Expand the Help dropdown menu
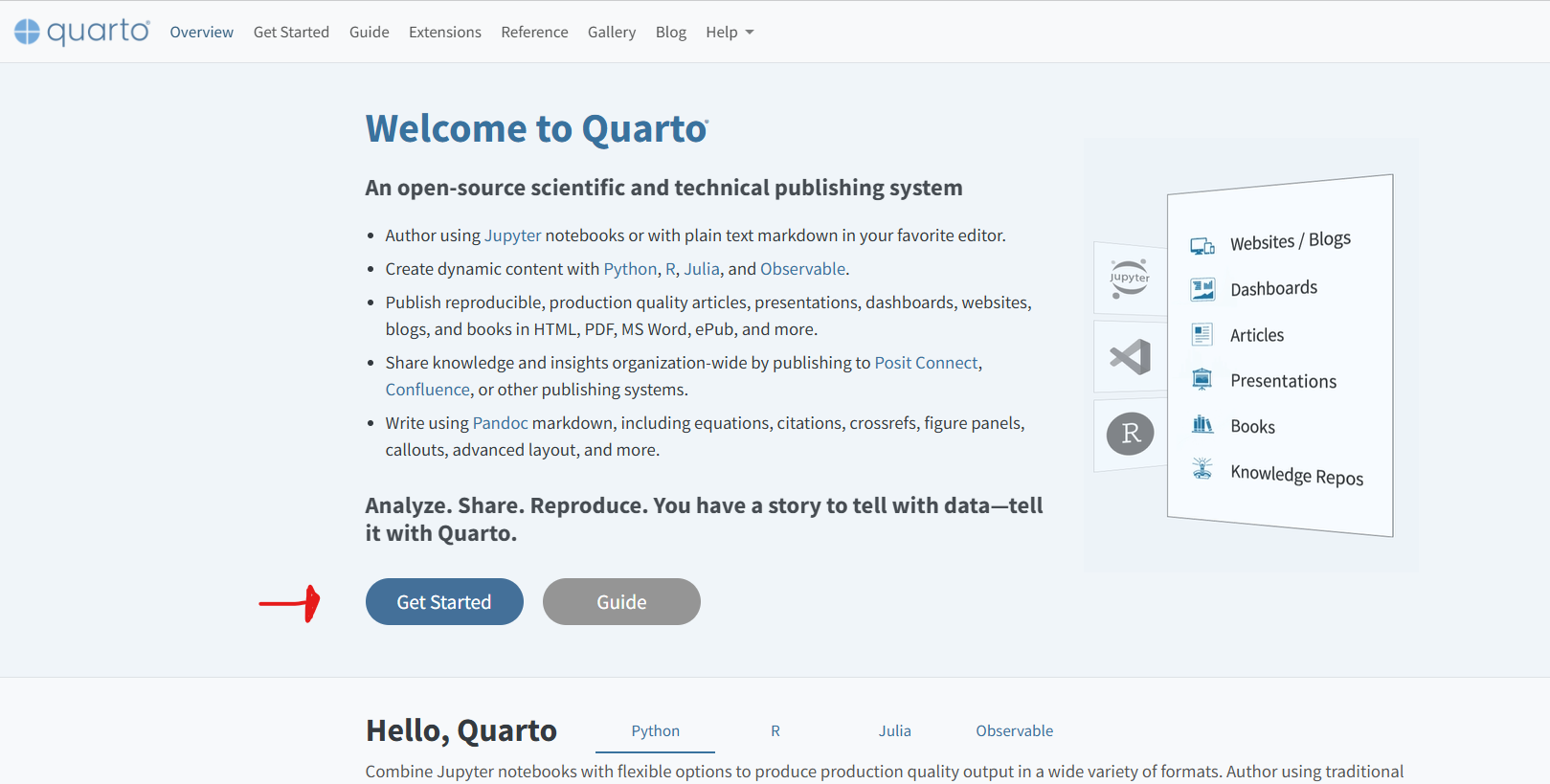Image resolution: width=1550 pixels, height=784 pixels. [730, 33]
